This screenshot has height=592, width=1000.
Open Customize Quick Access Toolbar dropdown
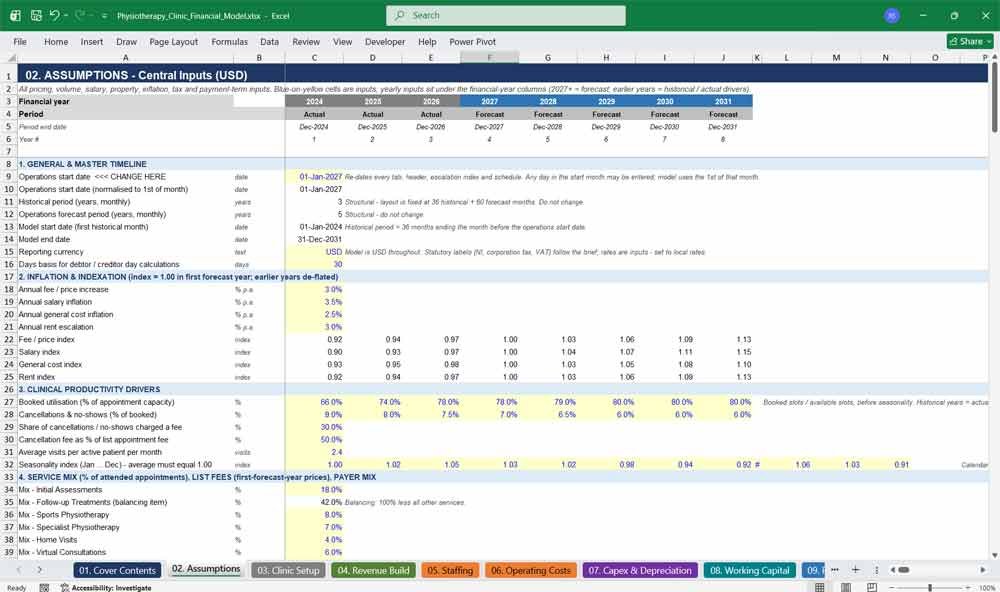[x=104, y=15]
